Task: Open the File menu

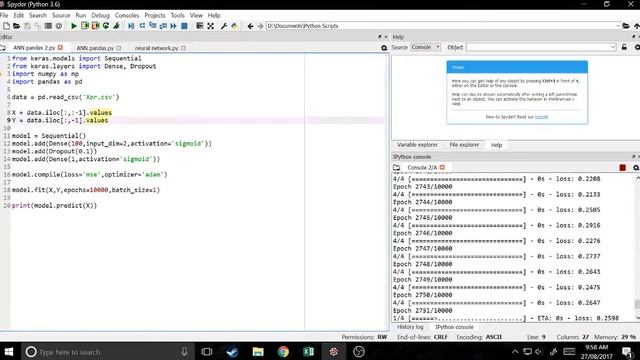Action: click(x=4, y=15)
